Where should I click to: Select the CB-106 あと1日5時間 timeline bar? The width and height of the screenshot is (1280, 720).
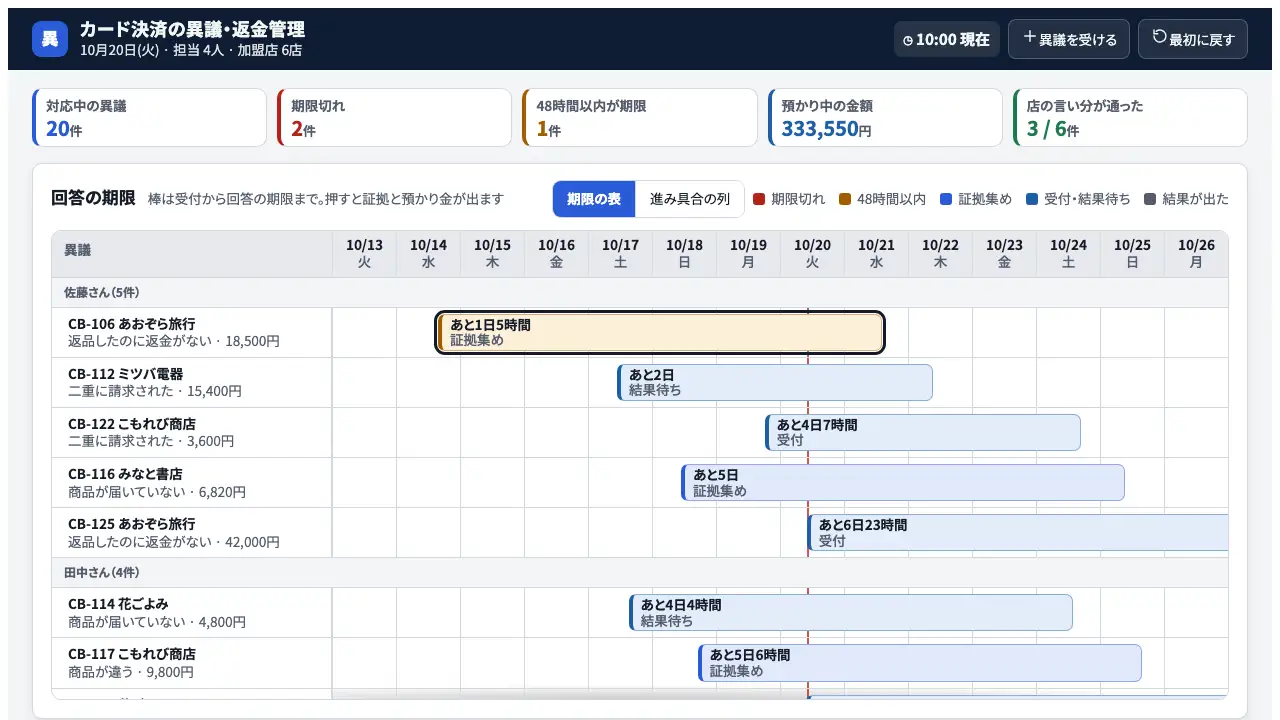660,333
